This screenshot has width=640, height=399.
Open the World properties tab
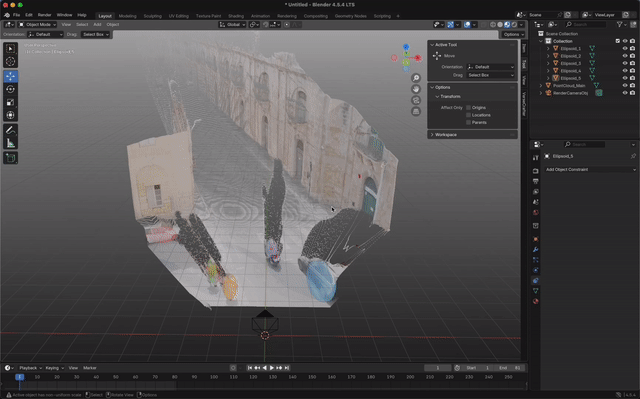tap(536, 213)
